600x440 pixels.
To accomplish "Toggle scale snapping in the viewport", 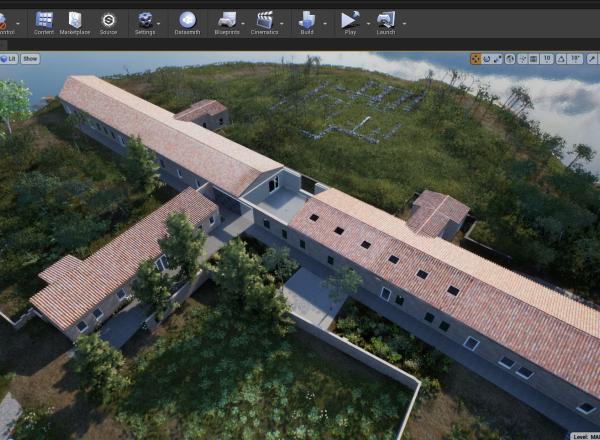I will point(592,59).
